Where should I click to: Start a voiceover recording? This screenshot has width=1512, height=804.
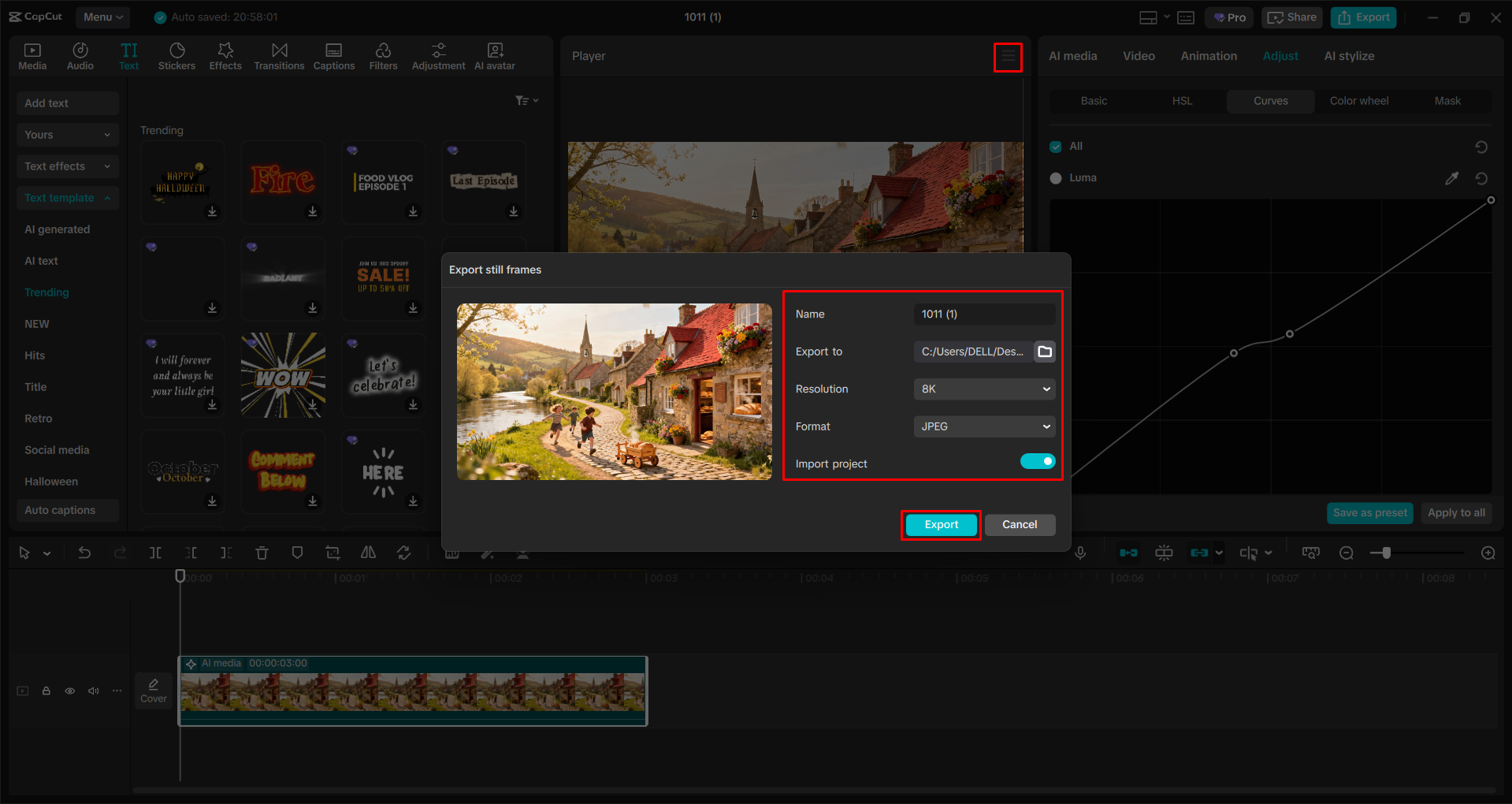pyautogui.click(x=1079, y=553)
